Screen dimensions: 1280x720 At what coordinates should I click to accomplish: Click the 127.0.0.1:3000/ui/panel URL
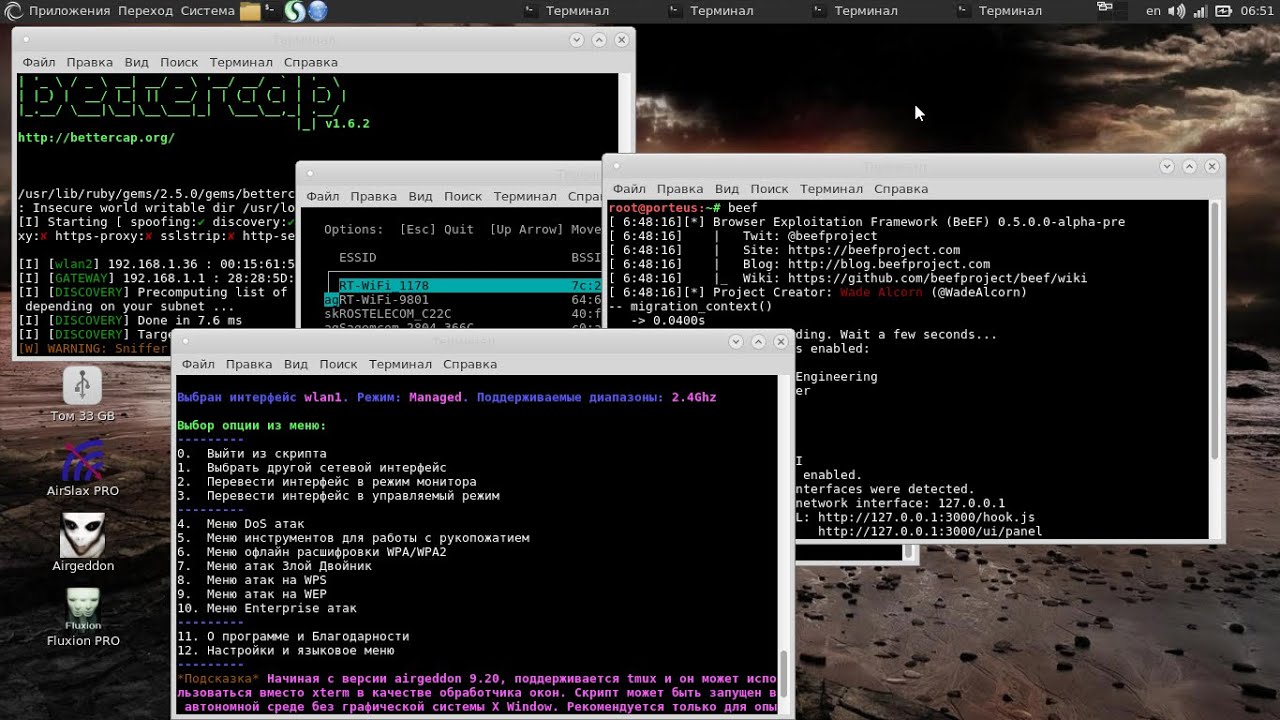coord(930,531)
